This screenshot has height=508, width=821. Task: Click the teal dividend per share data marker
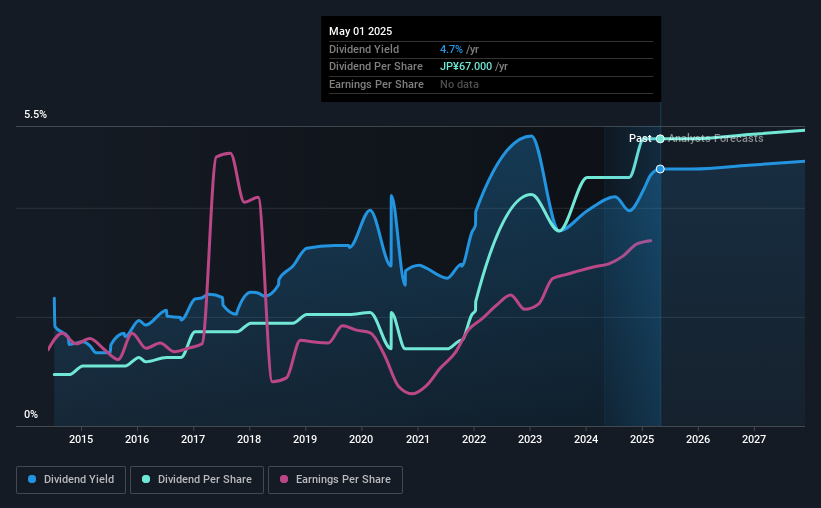click(660, 139)
